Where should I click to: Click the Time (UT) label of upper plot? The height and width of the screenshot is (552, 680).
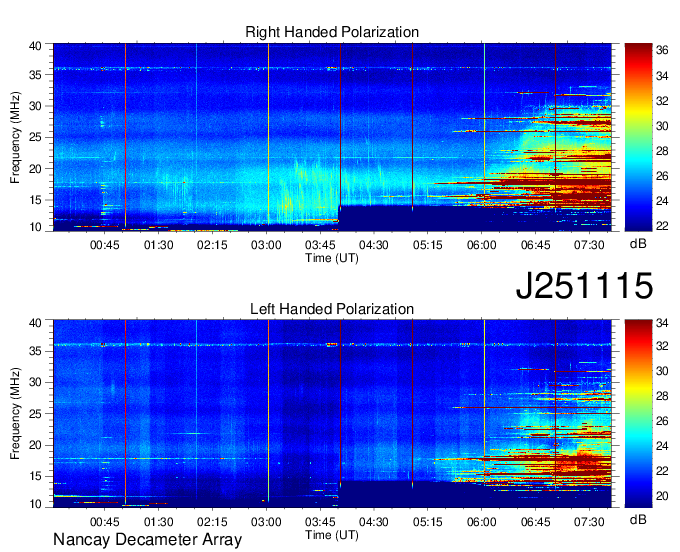(331, 257)
